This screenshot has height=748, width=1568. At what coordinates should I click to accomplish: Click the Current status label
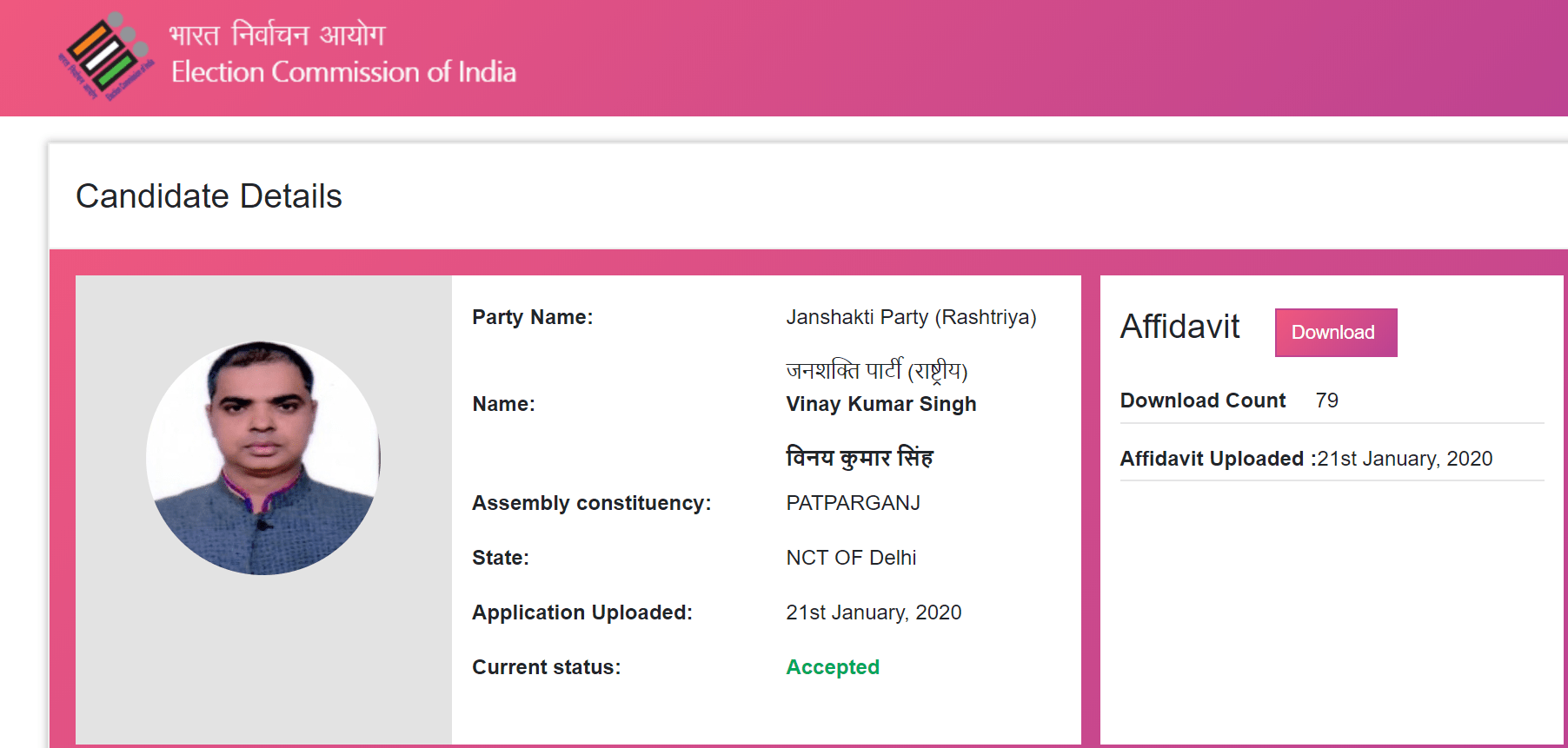pos(546,667)
